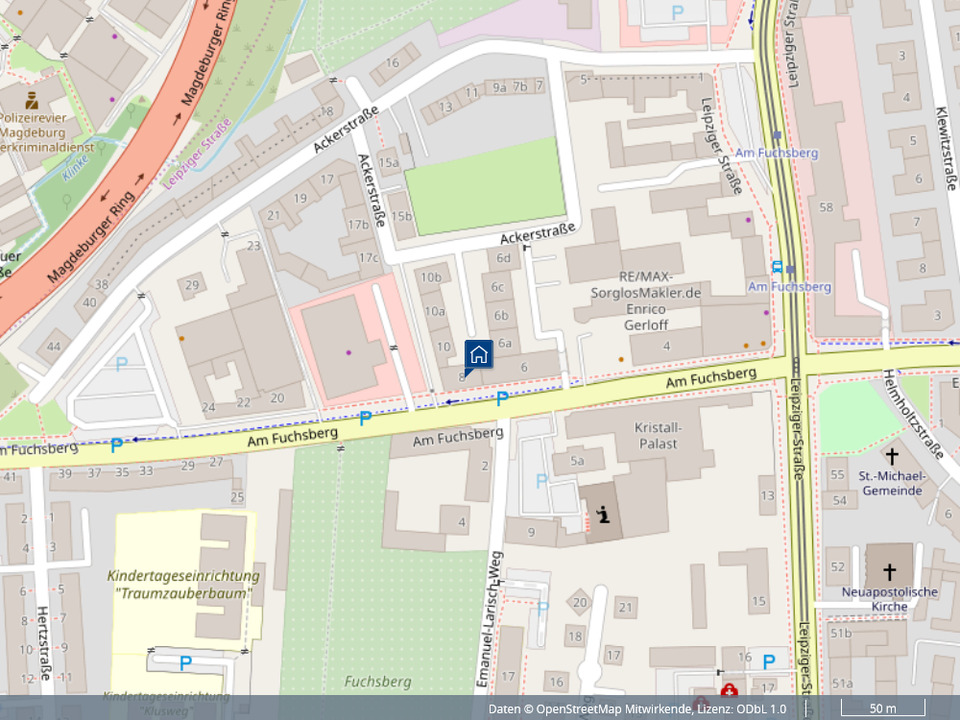Select the Neuapostolische Kirche cross icon
The height and width of the screenshot is (720, 960).
point(890,572)
